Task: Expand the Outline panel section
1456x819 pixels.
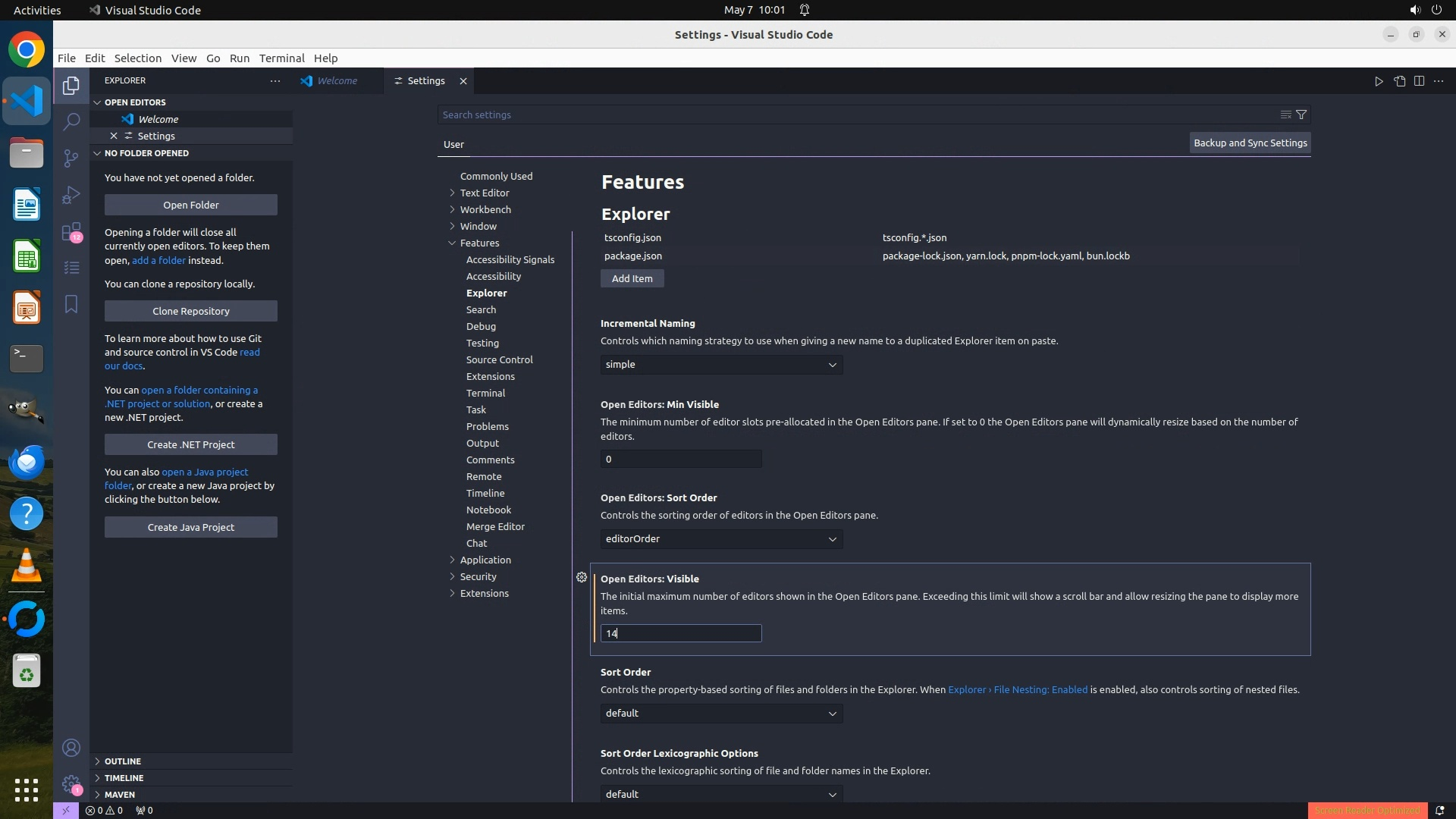Action: click(123, 761)
